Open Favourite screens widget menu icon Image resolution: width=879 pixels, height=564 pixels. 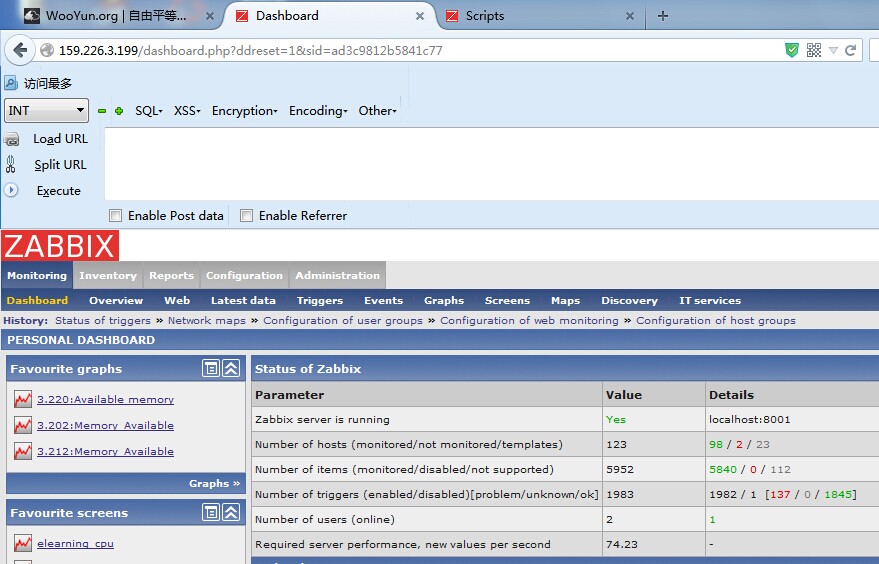point(211,512)
